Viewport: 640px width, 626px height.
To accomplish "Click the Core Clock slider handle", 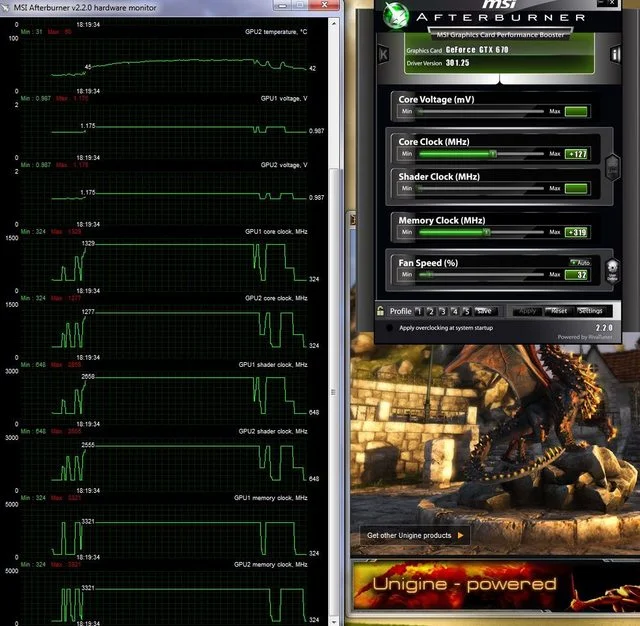I will 493,154.
